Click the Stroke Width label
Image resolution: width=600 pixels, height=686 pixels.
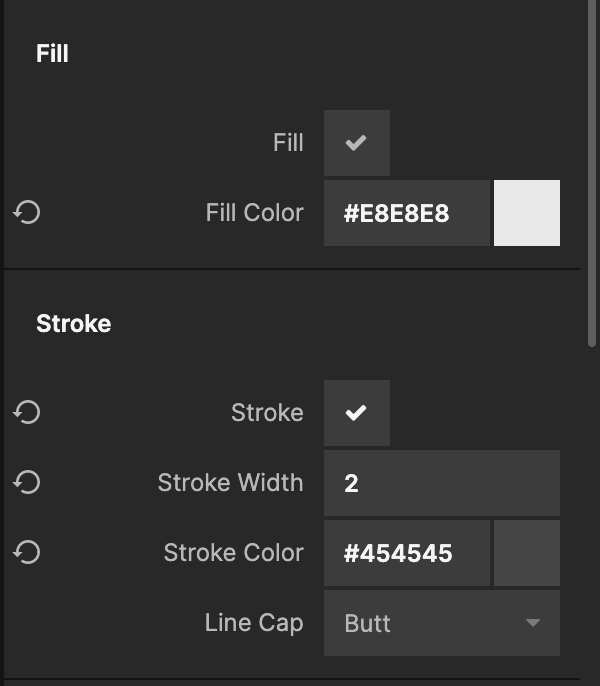click(x=230, y=483)
